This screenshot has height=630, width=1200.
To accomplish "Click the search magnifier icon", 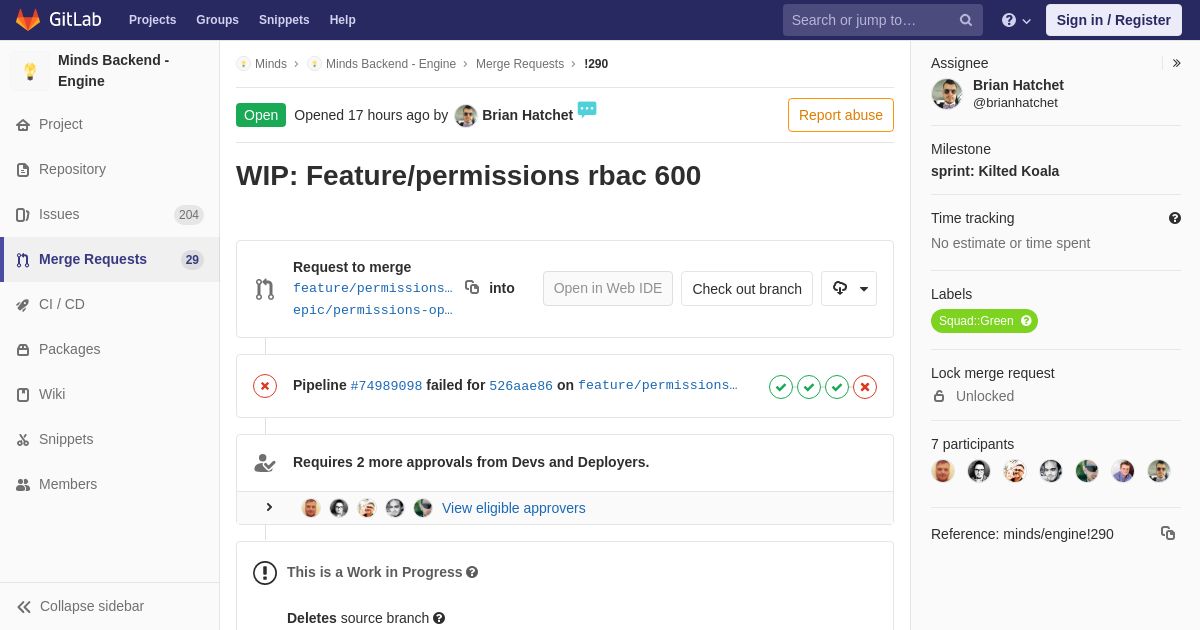I will (966, 20).
